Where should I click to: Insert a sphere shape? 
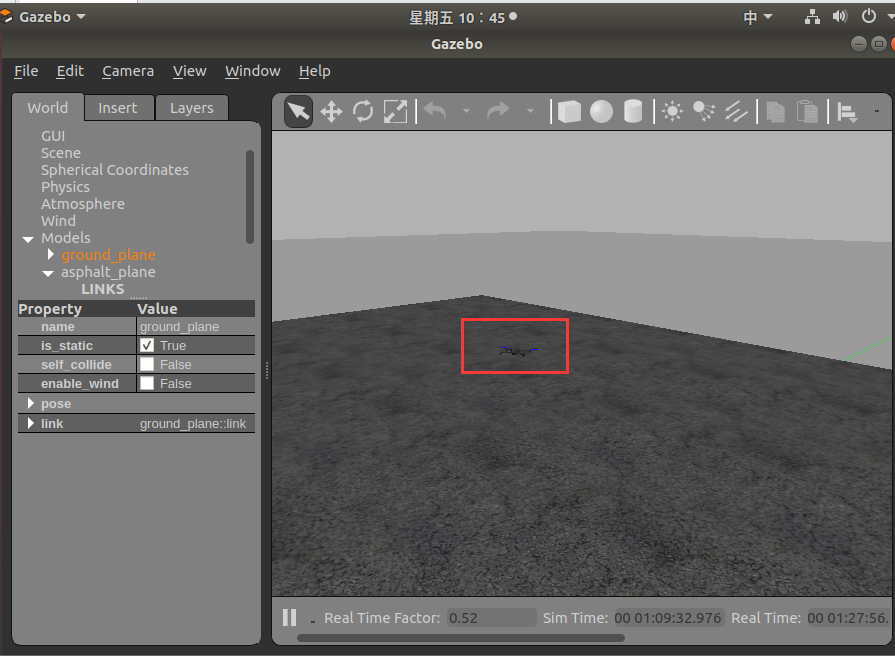pos(601,111)
